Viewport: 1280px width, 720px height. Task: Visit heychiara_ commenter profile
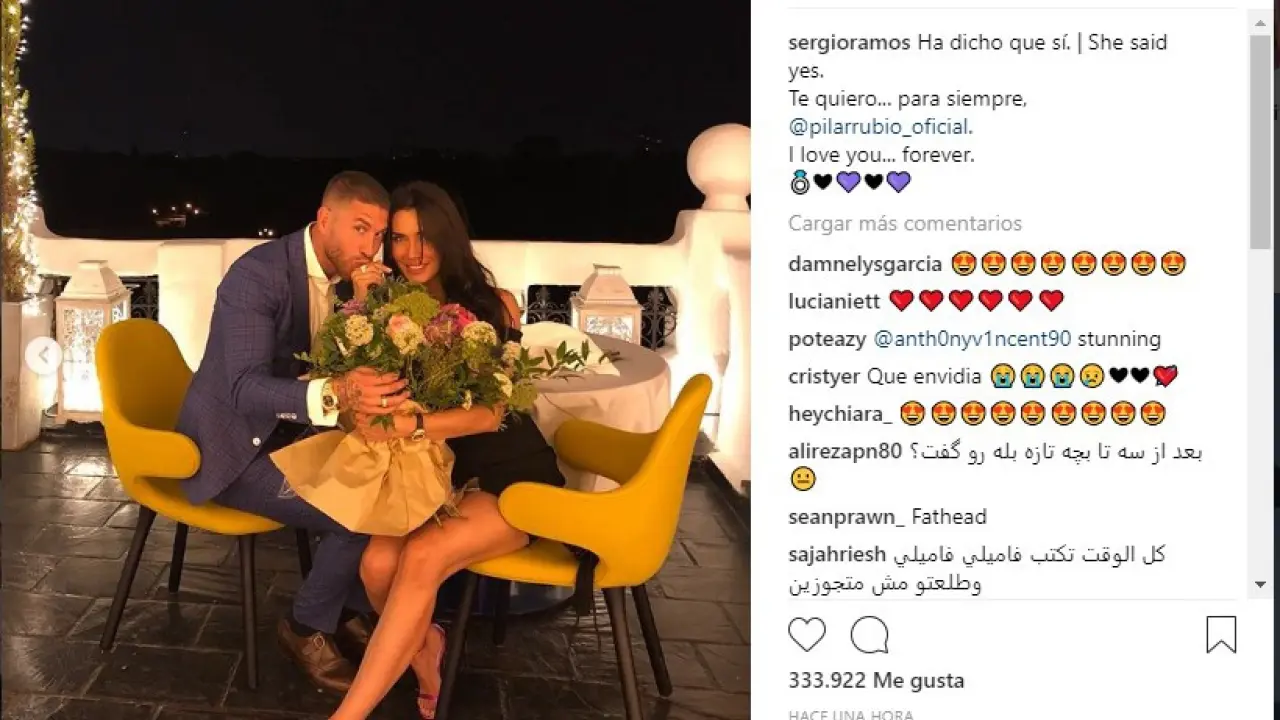point(840,413)
